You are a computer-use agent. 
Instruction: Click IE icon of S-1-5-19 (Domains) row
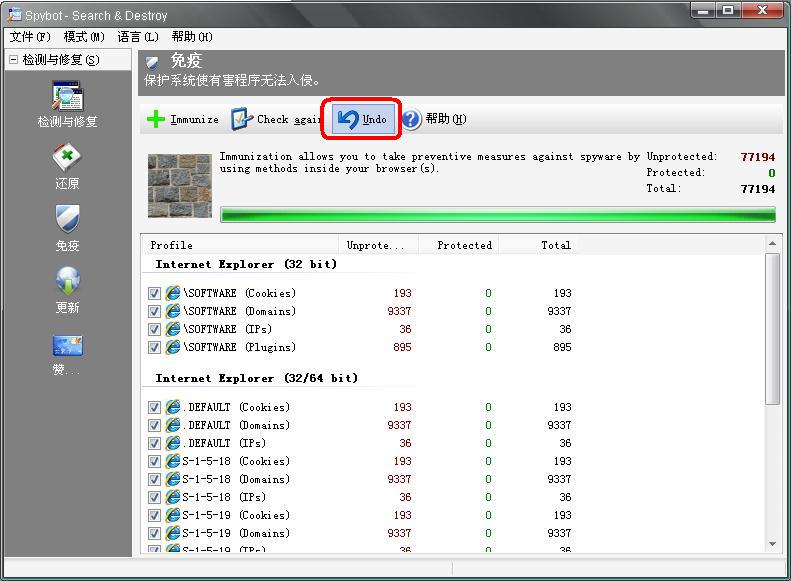pos(173,533)
